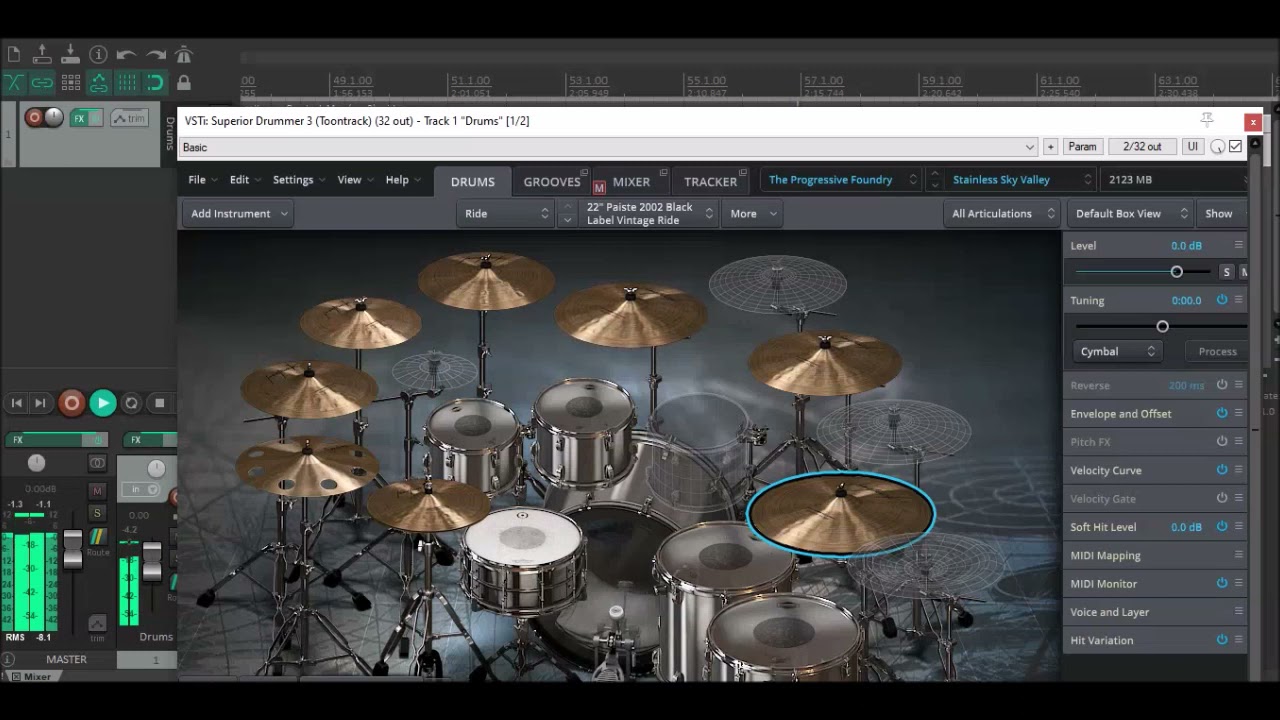Open the Basic preset dropdown

(x=608, y=147)
